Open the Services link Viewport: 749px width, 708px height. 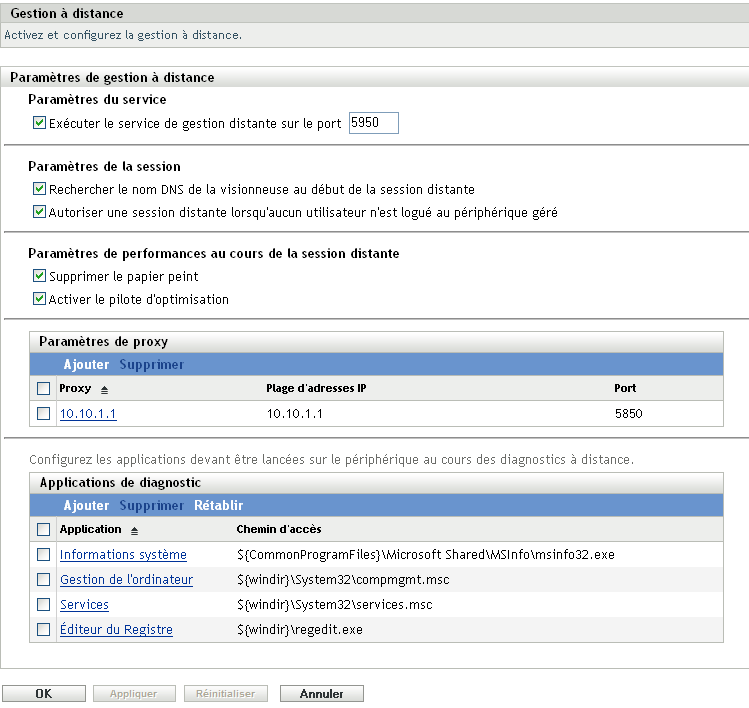pyautogui.click(x=85, y=605)
